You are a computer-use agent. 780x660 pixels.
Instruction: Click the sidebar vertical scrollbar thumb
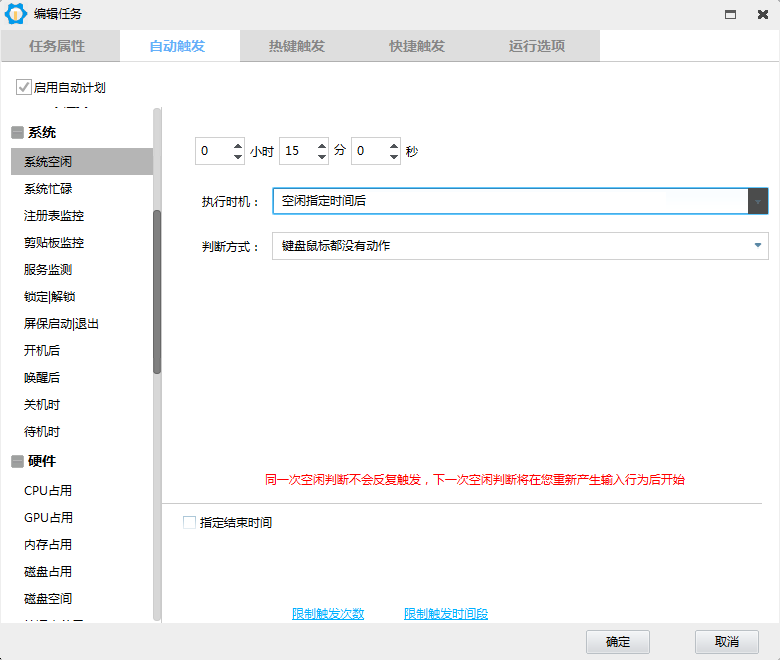click(x=156, y=290)
